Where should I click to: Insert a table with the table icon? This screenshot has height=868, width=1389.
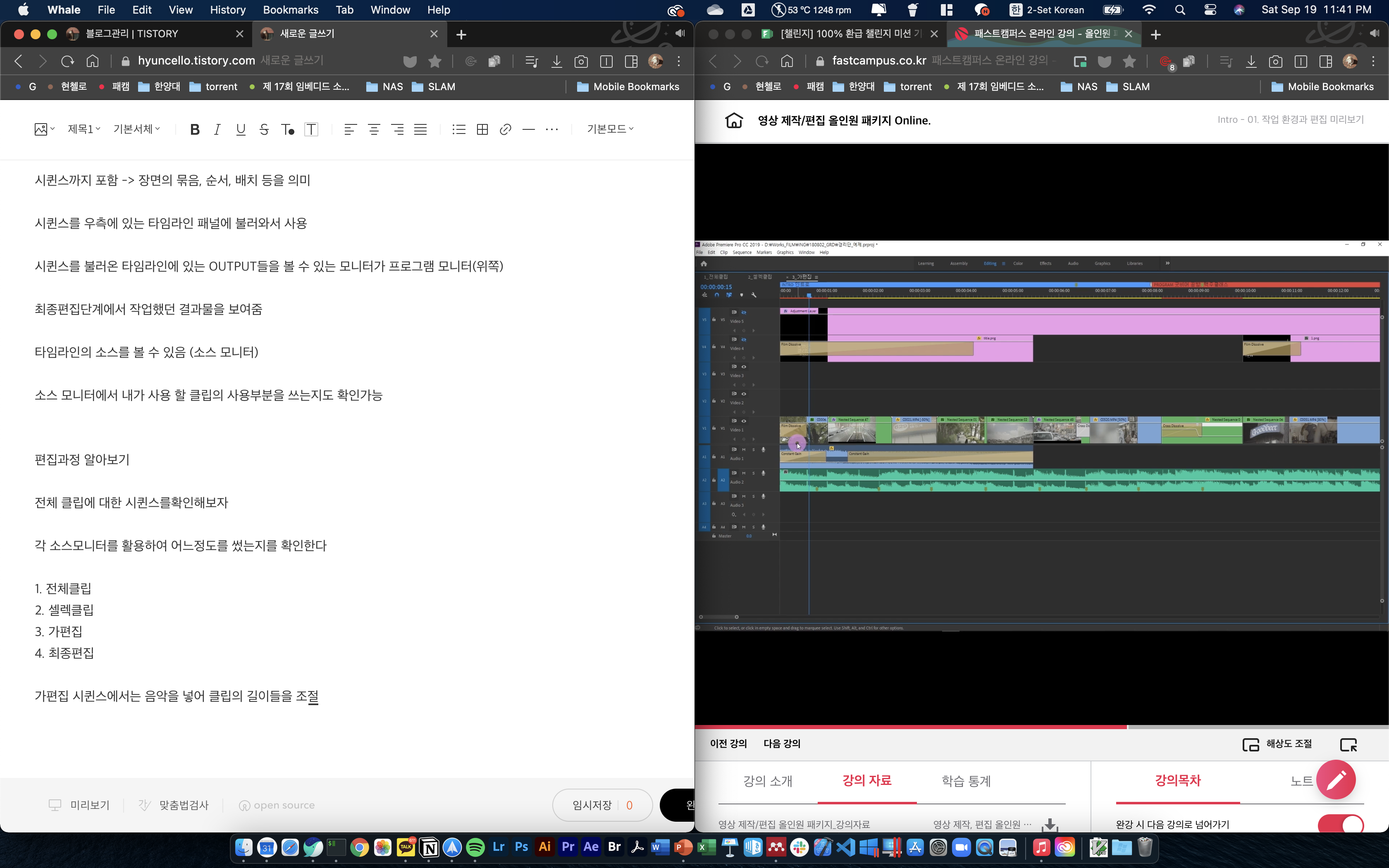point(482,130)
